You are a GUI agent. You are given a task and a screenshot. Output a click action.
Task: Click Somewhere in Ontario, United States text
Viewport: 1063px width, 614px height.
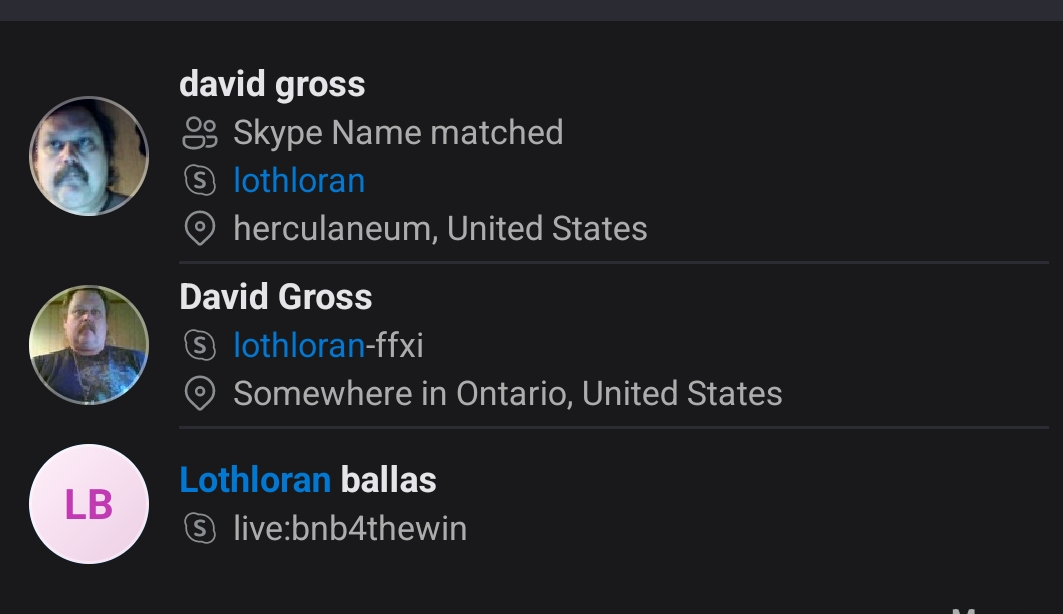click(x=508, y=394)
